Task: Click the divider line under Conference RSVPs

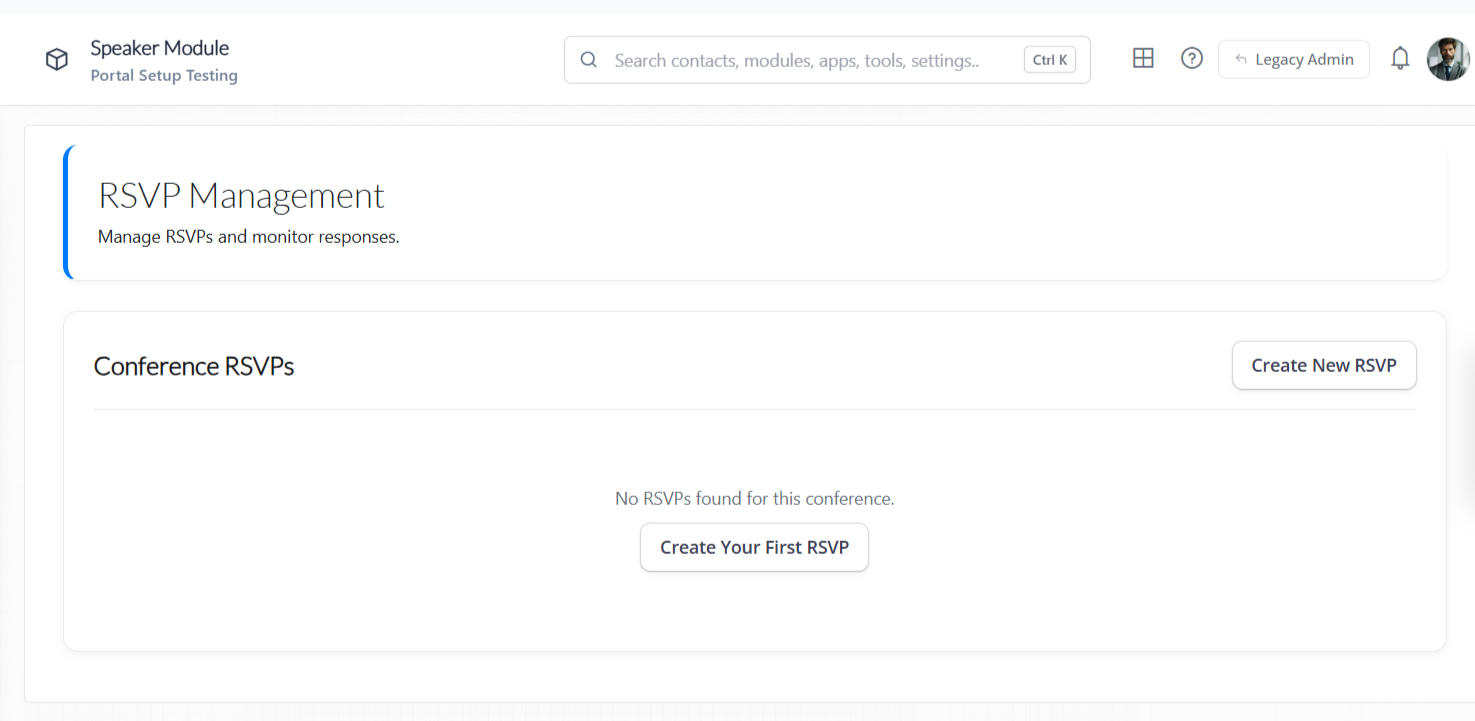Action: coord(754,409)
